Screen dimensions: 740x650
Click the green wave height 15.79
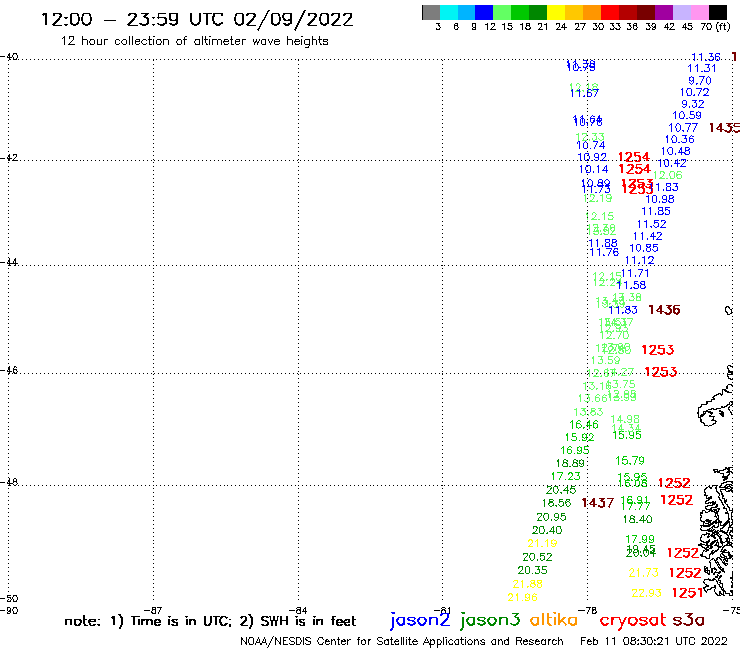point(630,460)
